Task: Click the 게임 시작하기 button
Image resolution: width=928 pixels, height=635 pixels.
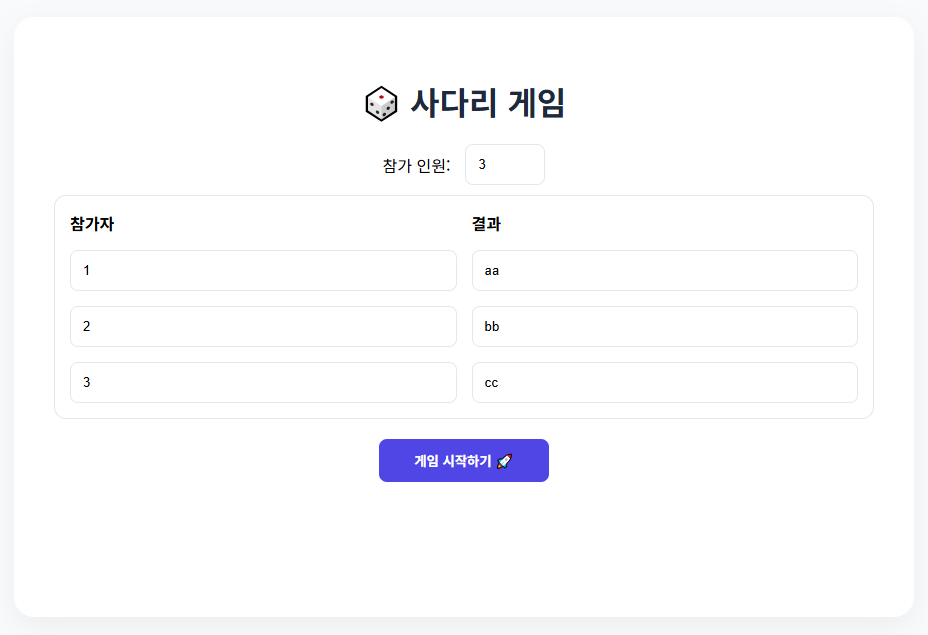Action: (463, 460)
